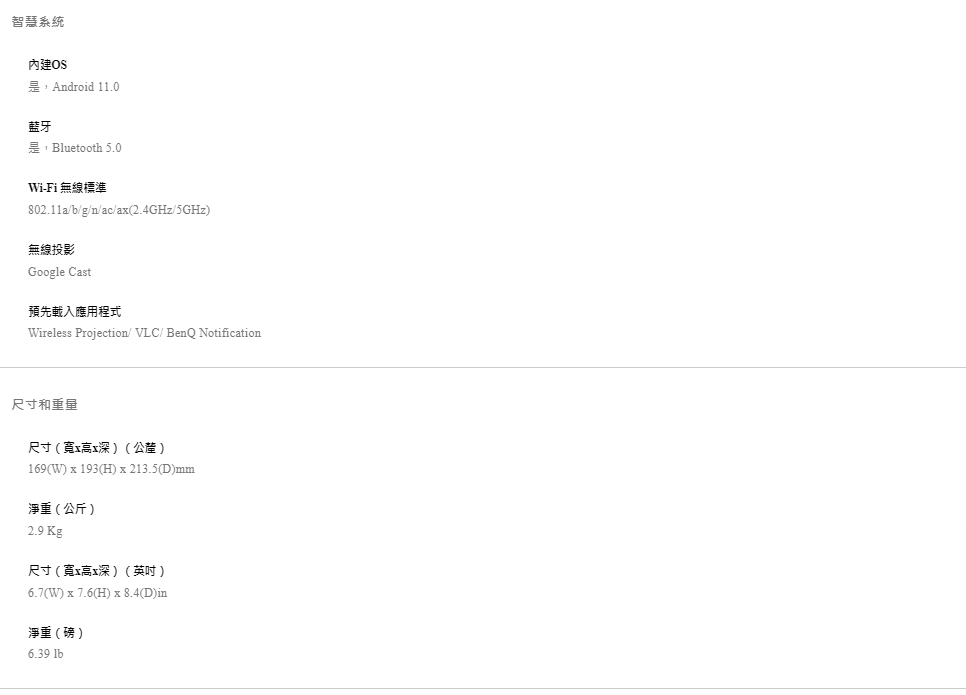
Task: Click the Wireless Projection/ VLC/ BenQ Notification text
Action: (144, 333)
